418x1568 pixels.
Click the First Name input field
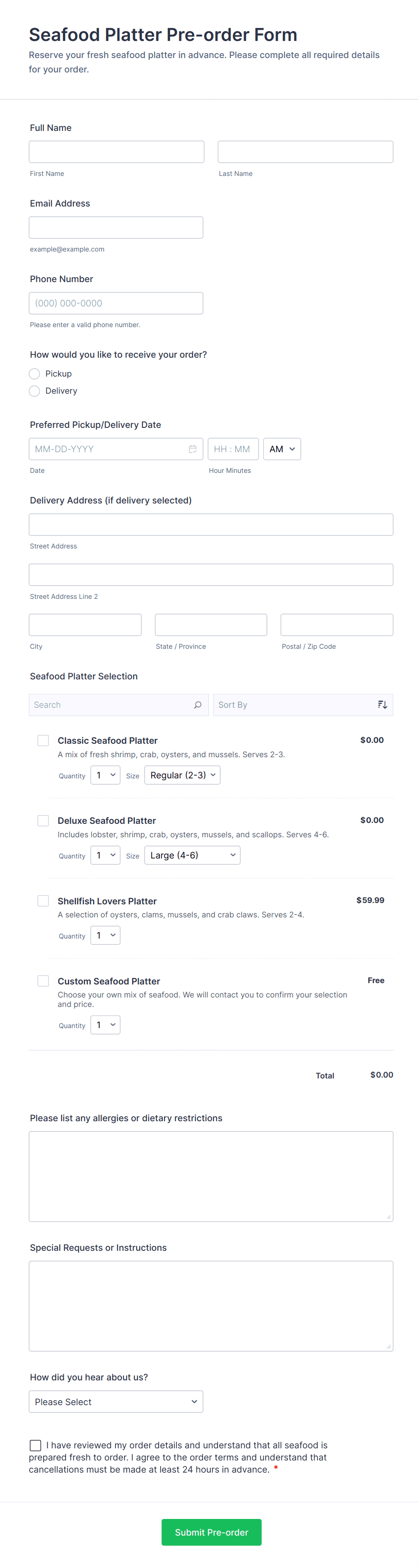(x=116, y=152)
